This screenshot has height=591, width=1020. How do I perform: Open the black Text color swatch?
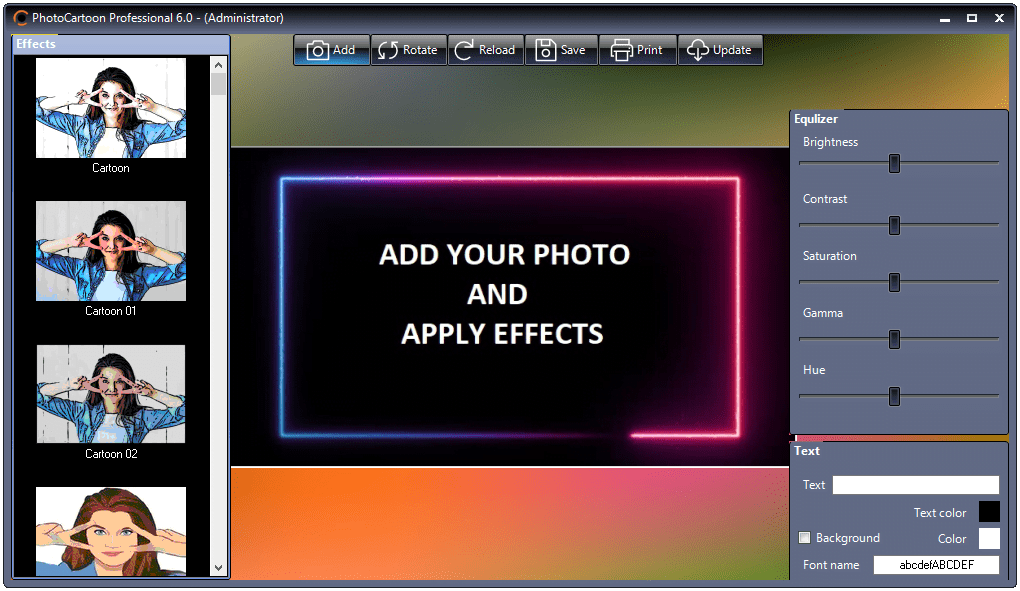989,512
